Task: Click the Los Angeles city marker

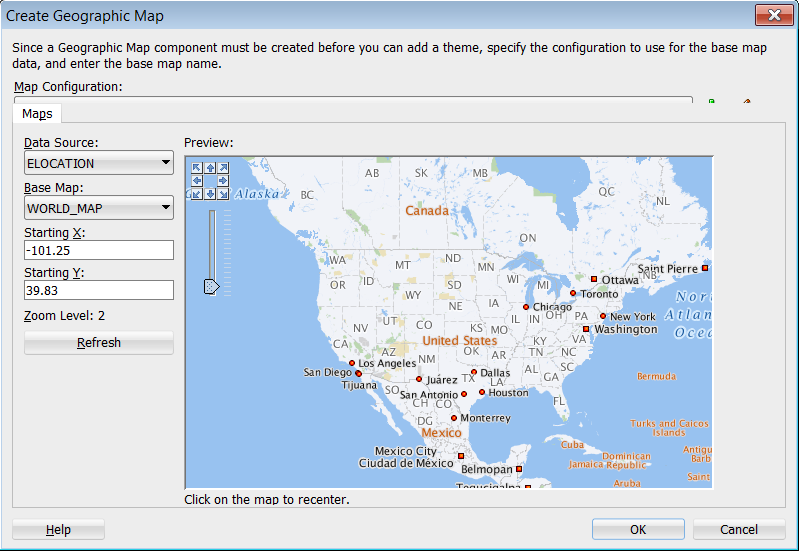Action: 352,363
